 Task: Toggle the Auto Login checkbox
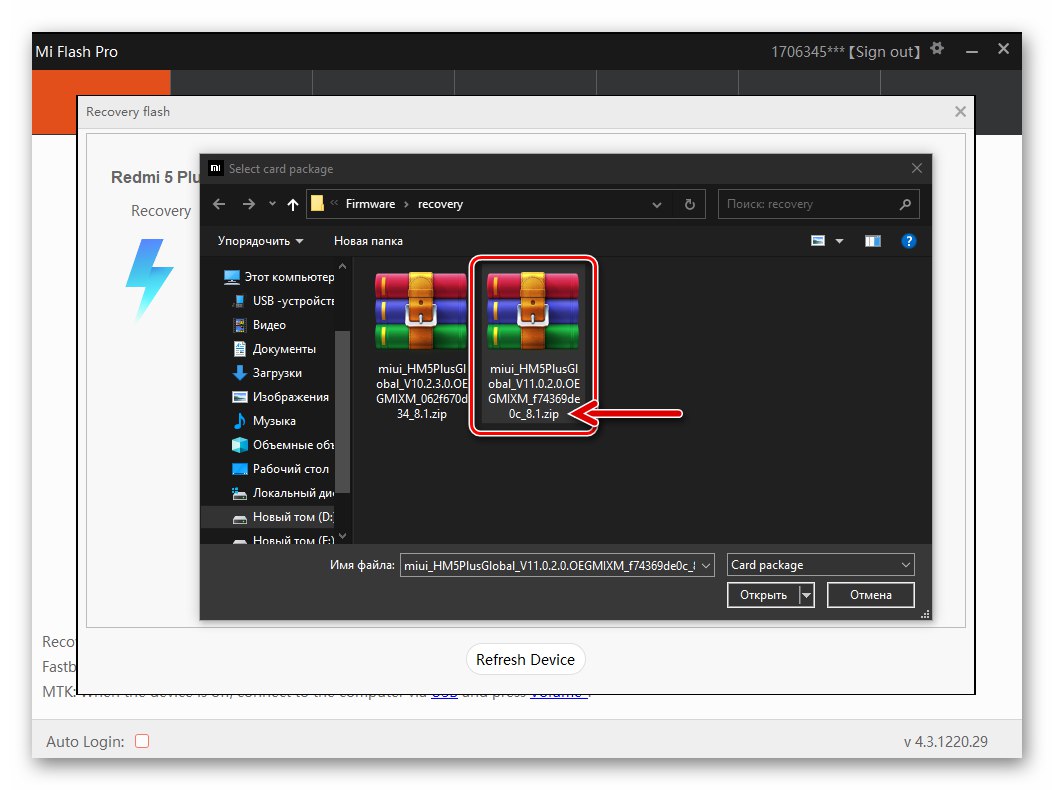pyautogui.click(x=142, y=741)
